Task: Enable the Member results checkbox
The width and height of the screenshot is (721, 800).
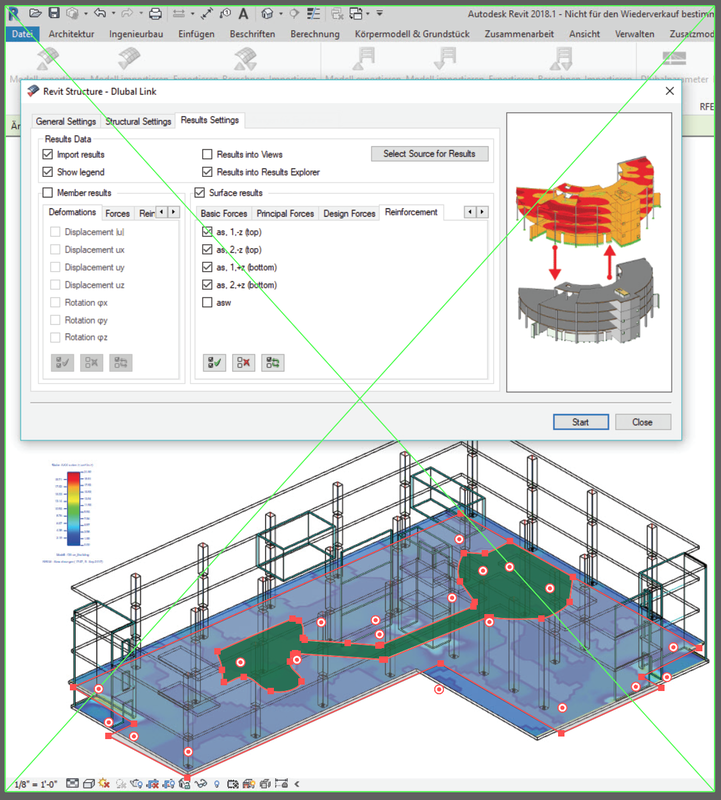Action: tap(48, 193)
